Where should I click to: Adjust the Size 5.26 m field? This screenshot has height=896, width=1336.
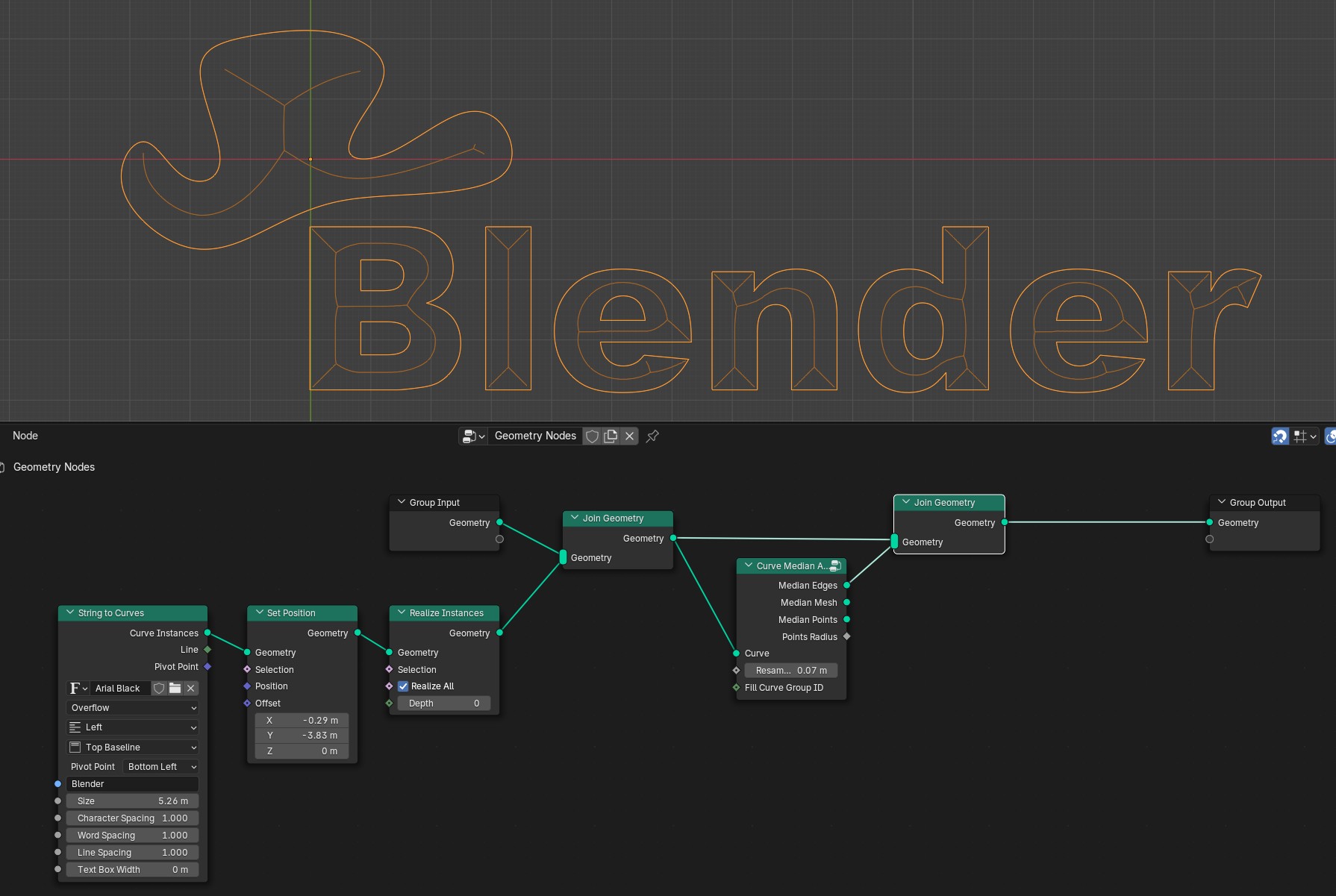tap(133, 801)
